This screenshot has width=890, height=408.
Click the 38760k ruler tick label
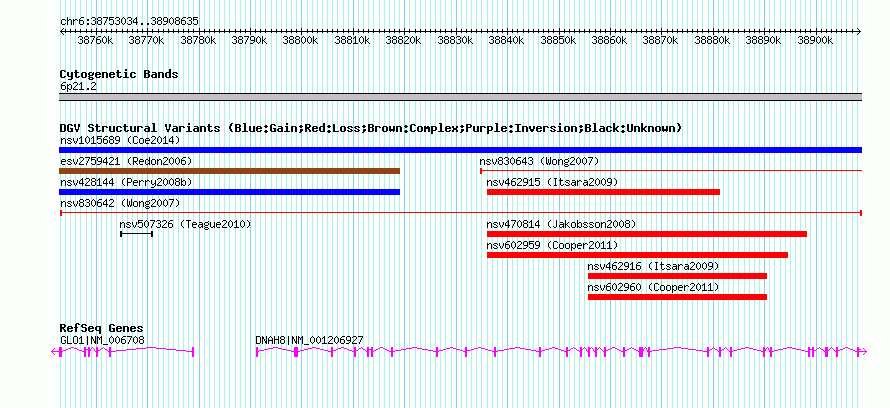pyautogui.click(x=95, y=41)
